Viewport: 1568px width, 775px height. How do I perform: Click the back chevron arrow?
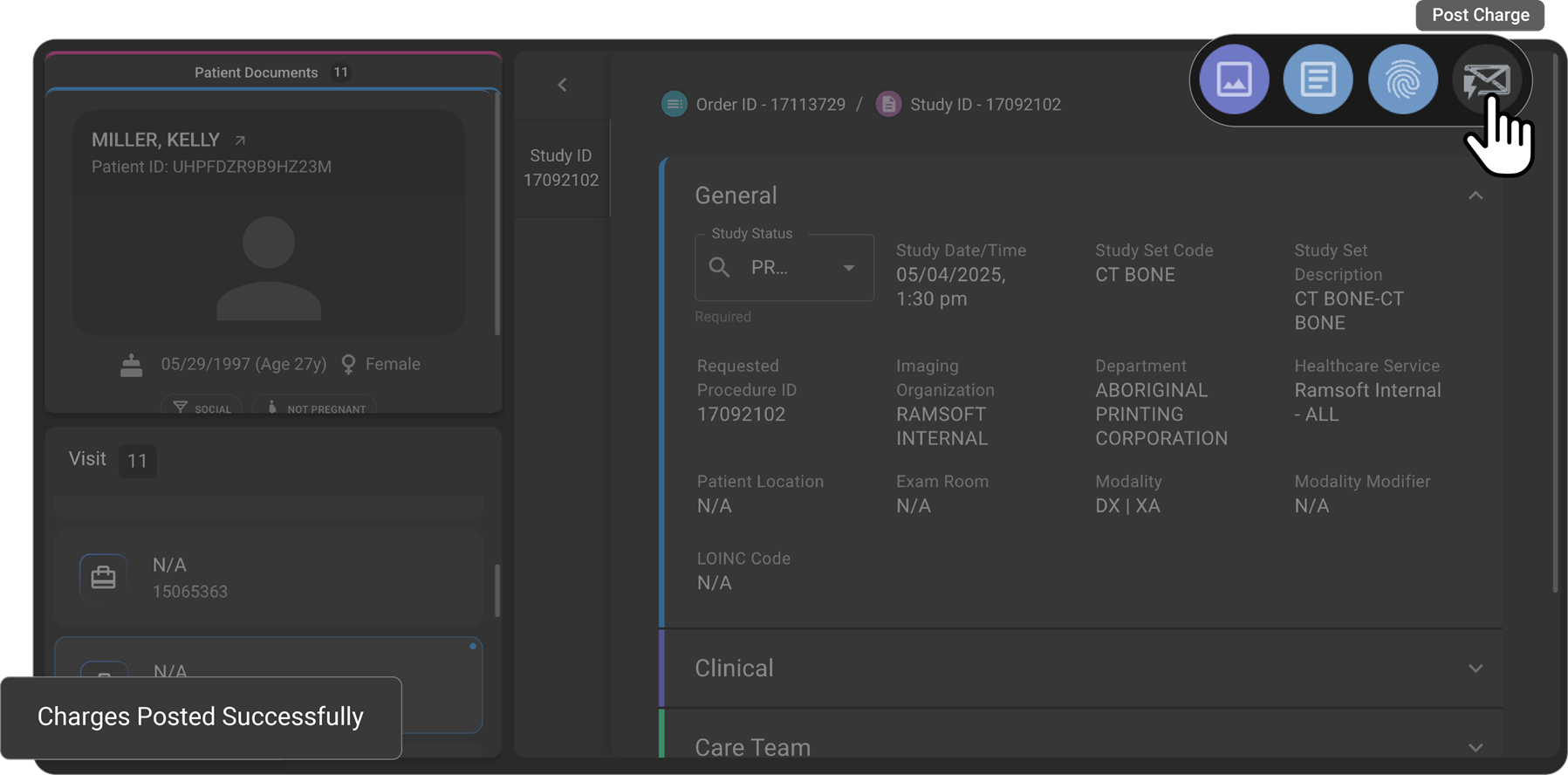562,85
